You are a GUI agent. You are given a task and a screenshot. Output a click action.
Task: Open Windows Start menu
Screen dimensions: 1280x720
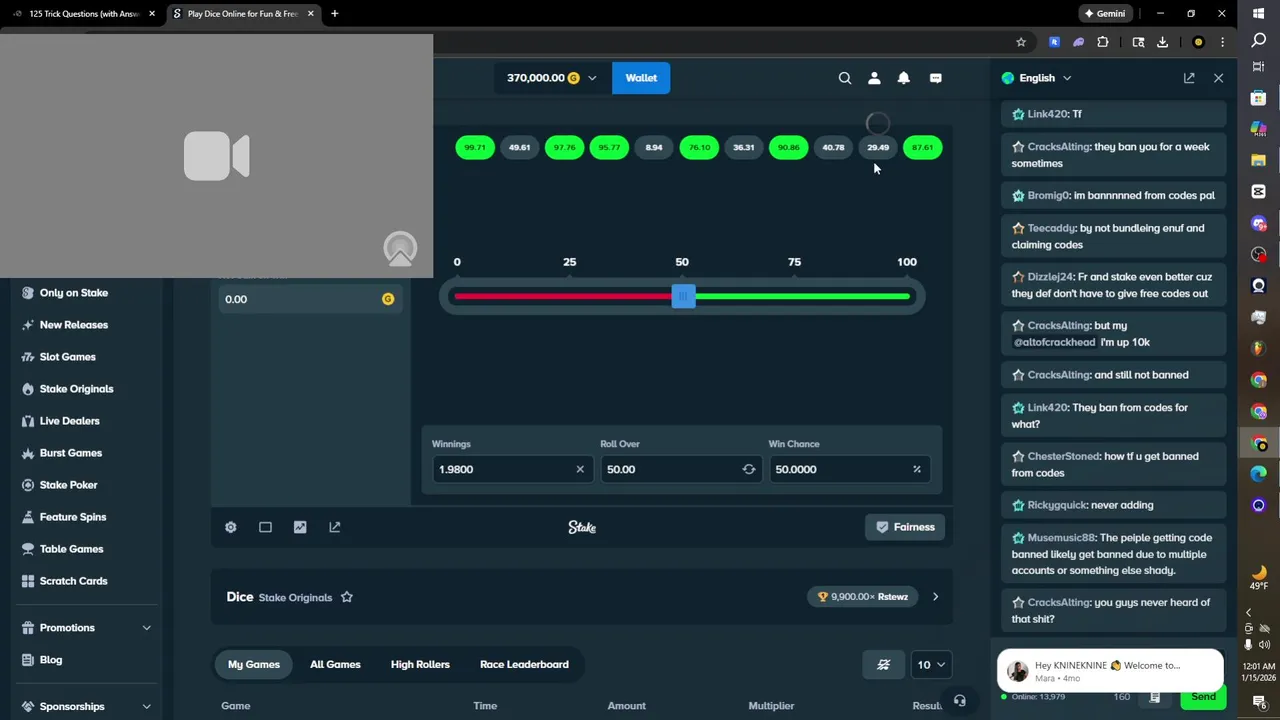[1259, 13]
